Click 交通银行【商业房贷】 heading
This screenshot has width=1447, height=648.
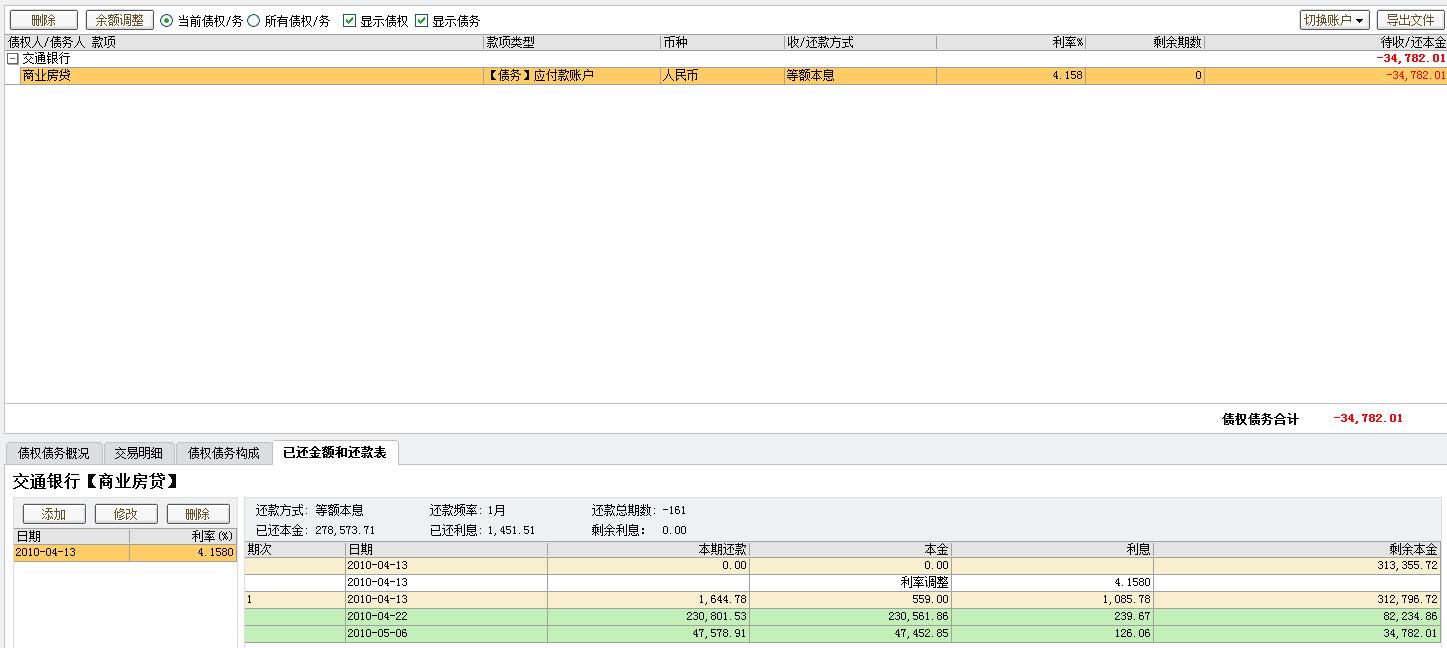pos(96,482)
